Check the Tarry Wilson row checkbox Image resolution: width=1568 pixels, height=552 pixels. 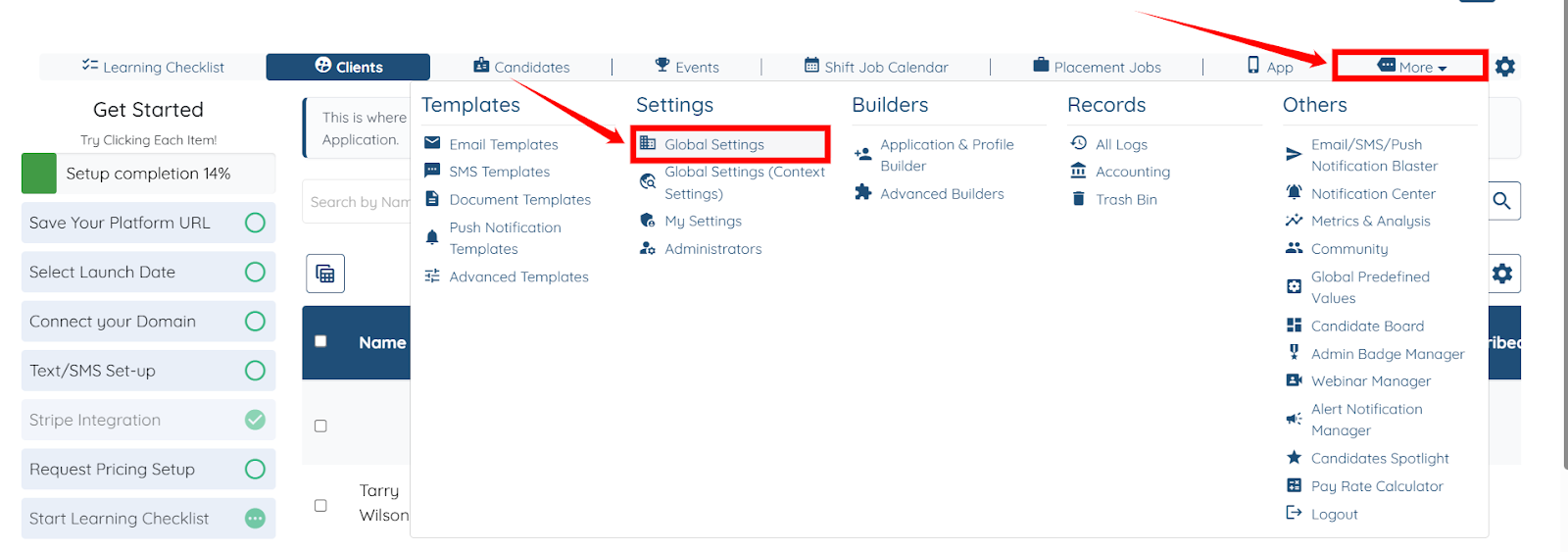320,506
